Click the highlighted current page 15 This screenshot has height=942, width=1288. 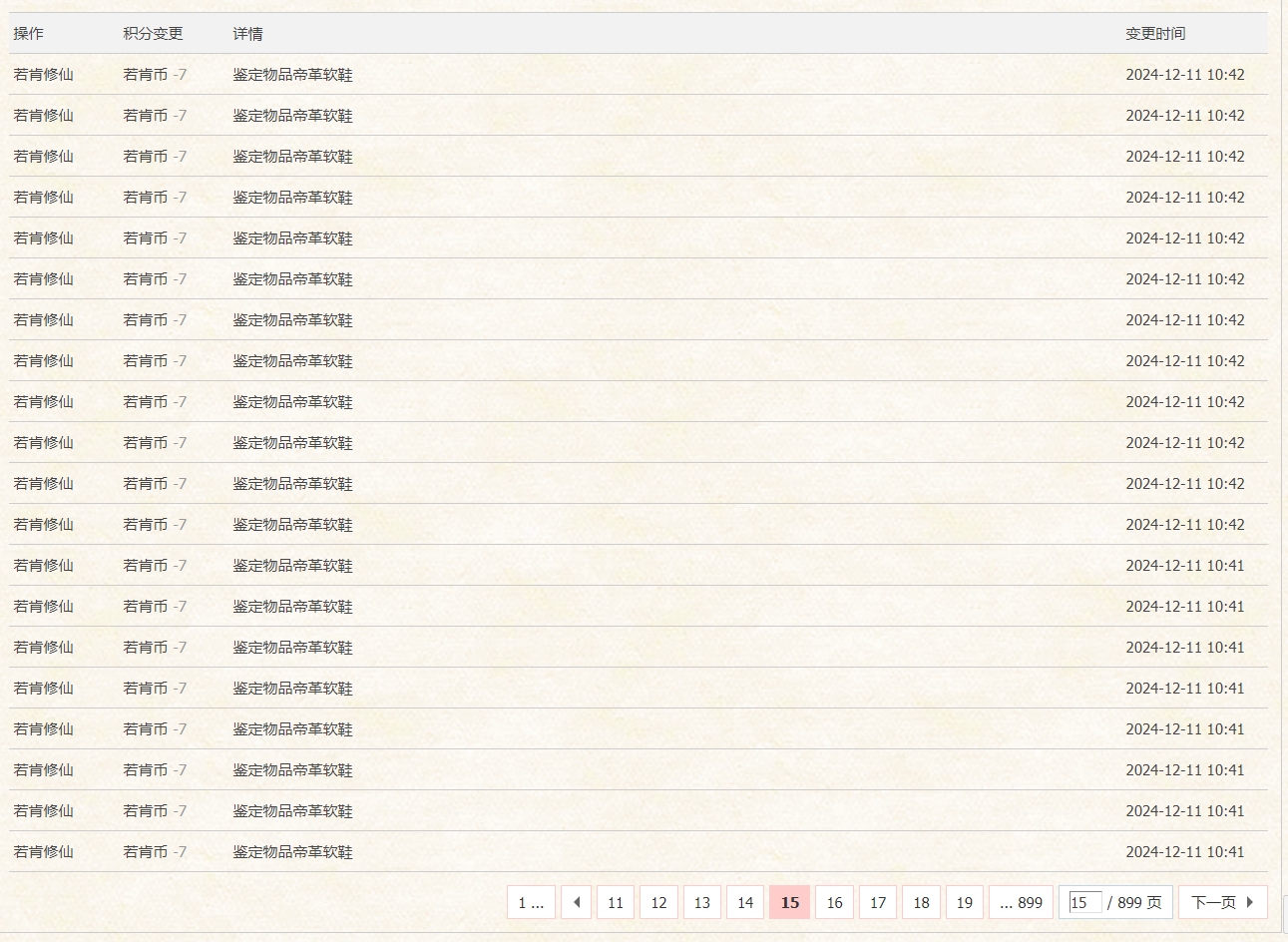coord(790,902)
